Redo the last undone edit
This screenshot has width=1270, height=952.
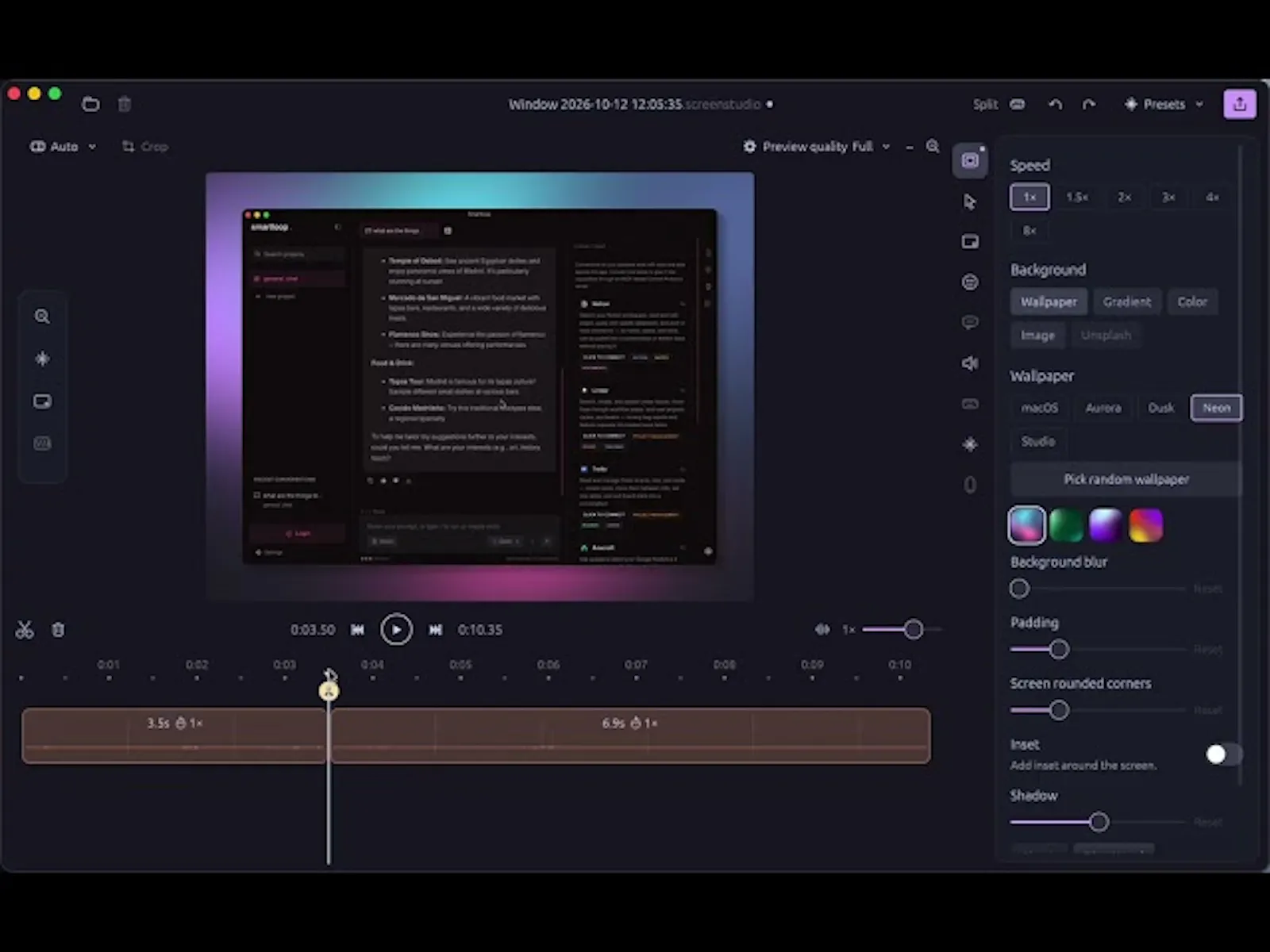pyautogui.click(x=1089, y=104)
